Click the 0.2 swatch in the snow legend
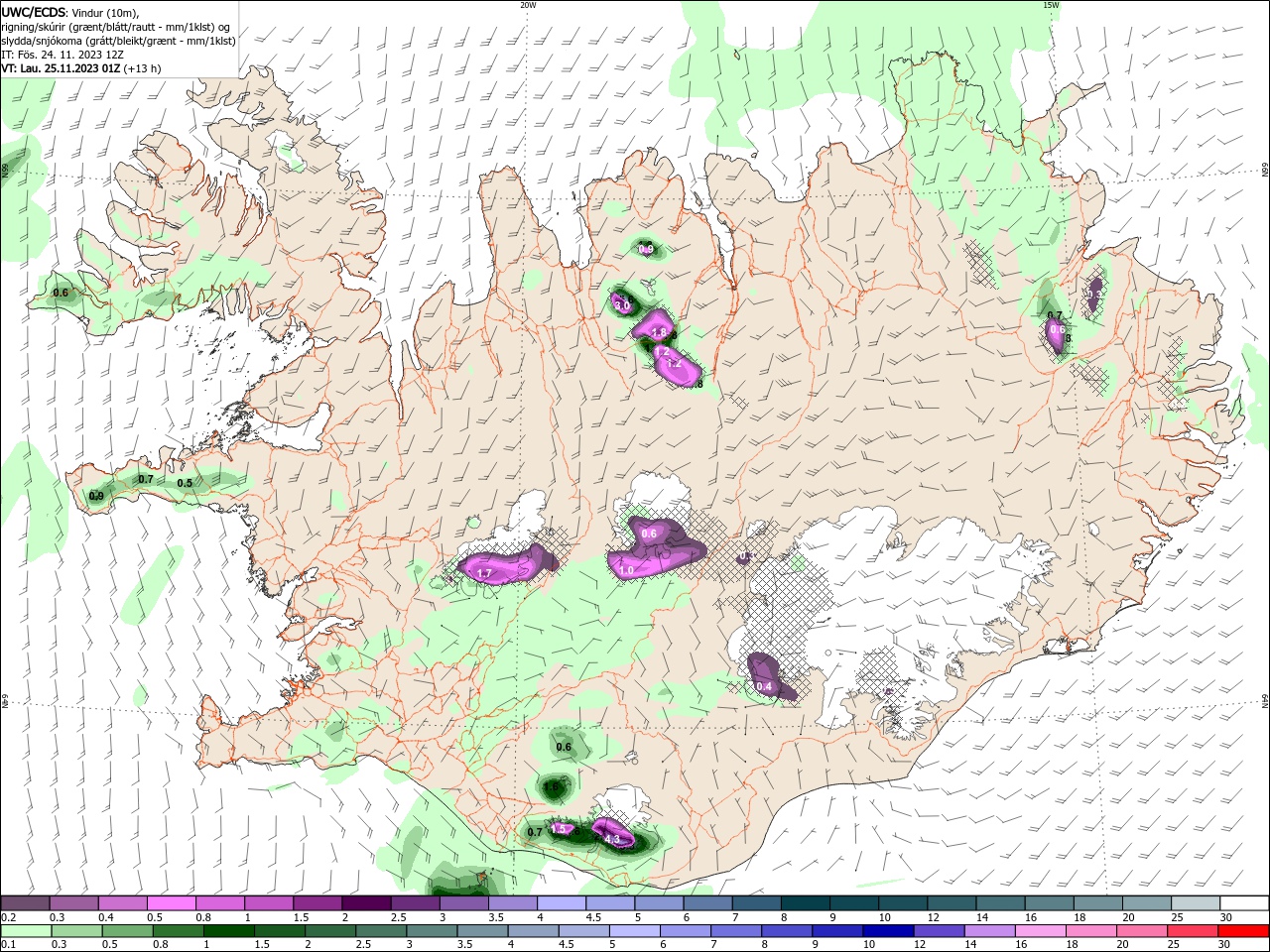 [x=25, y=903]
